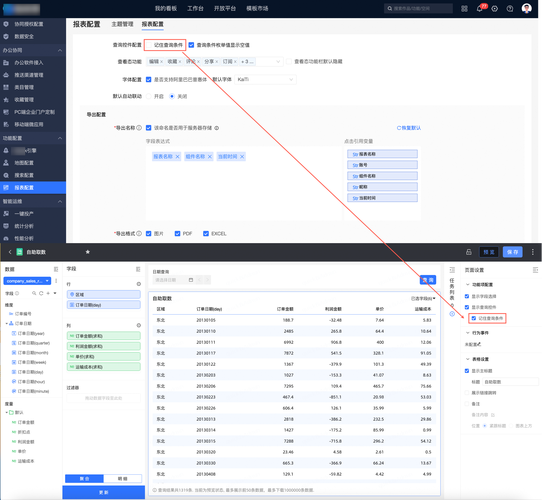The height and width of the screenshot is (500, 542).
Task: Click the blue 保存 save button
Action: point(512,252)
